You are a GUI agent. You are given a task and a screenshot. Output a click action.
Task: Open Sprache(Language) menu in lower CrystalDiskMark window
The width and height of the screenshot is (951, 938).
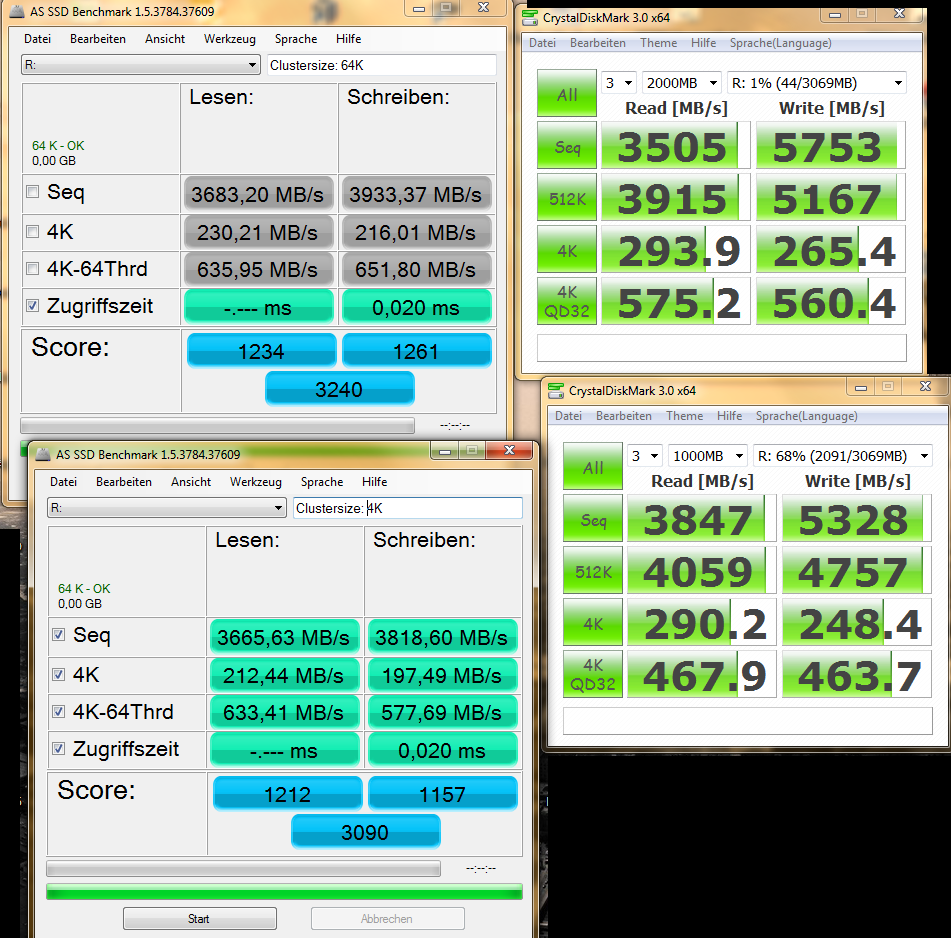[806, 416]
